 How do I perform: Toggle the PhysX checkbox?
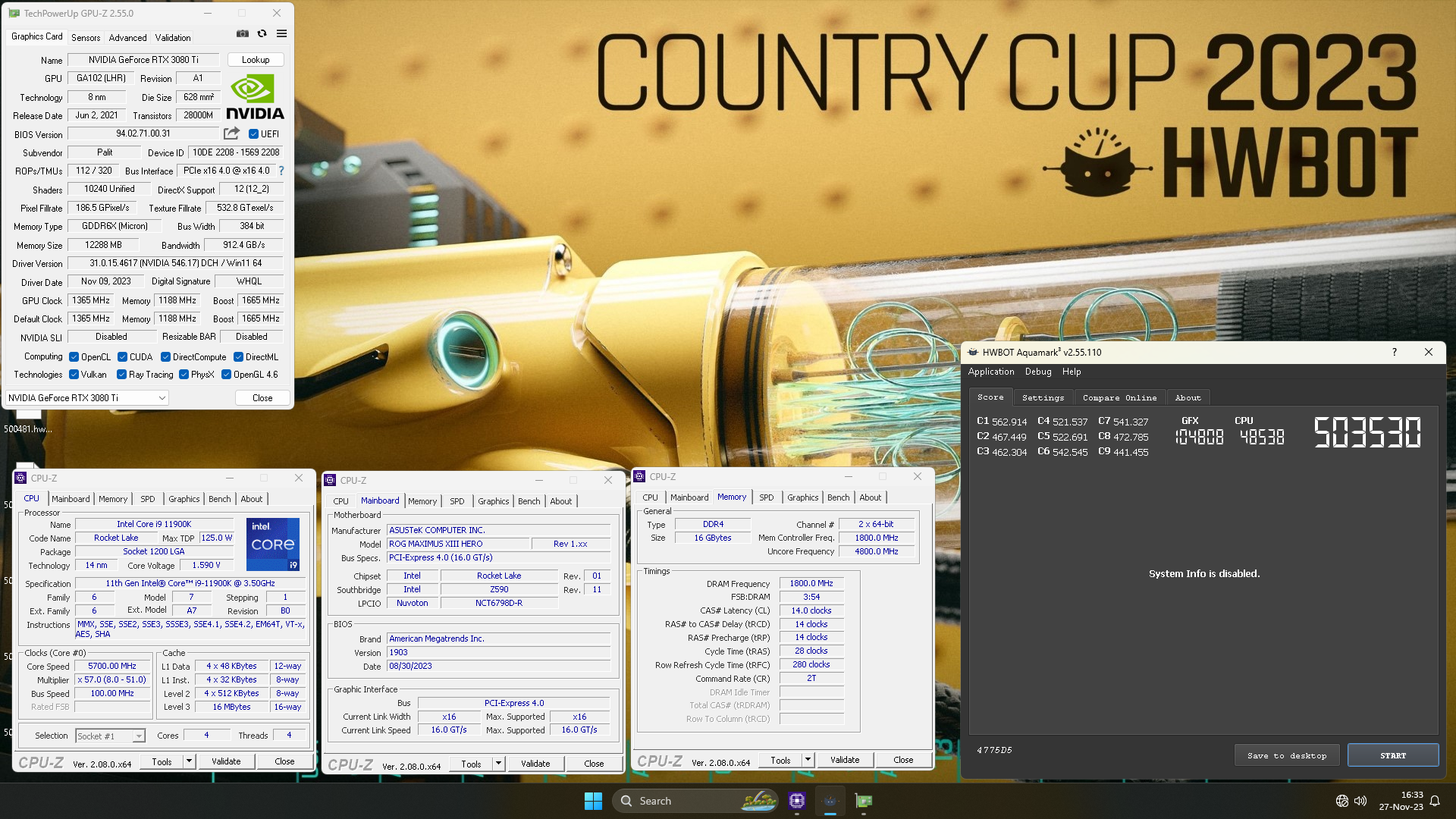click(x=184, y=375)
